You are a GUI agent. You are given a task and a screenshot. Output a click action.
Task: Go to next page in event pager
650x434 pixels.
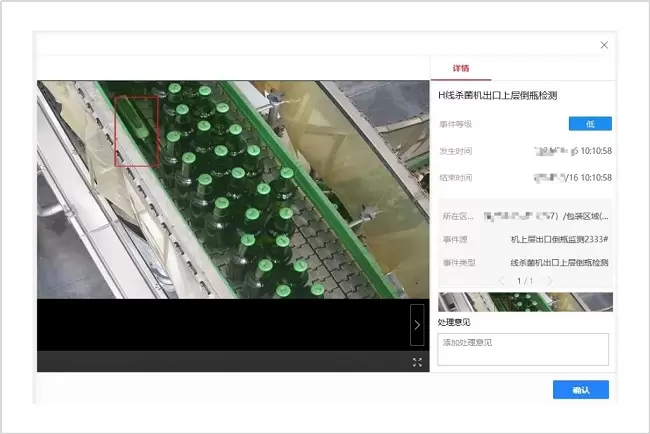click(x=549, y=281)
